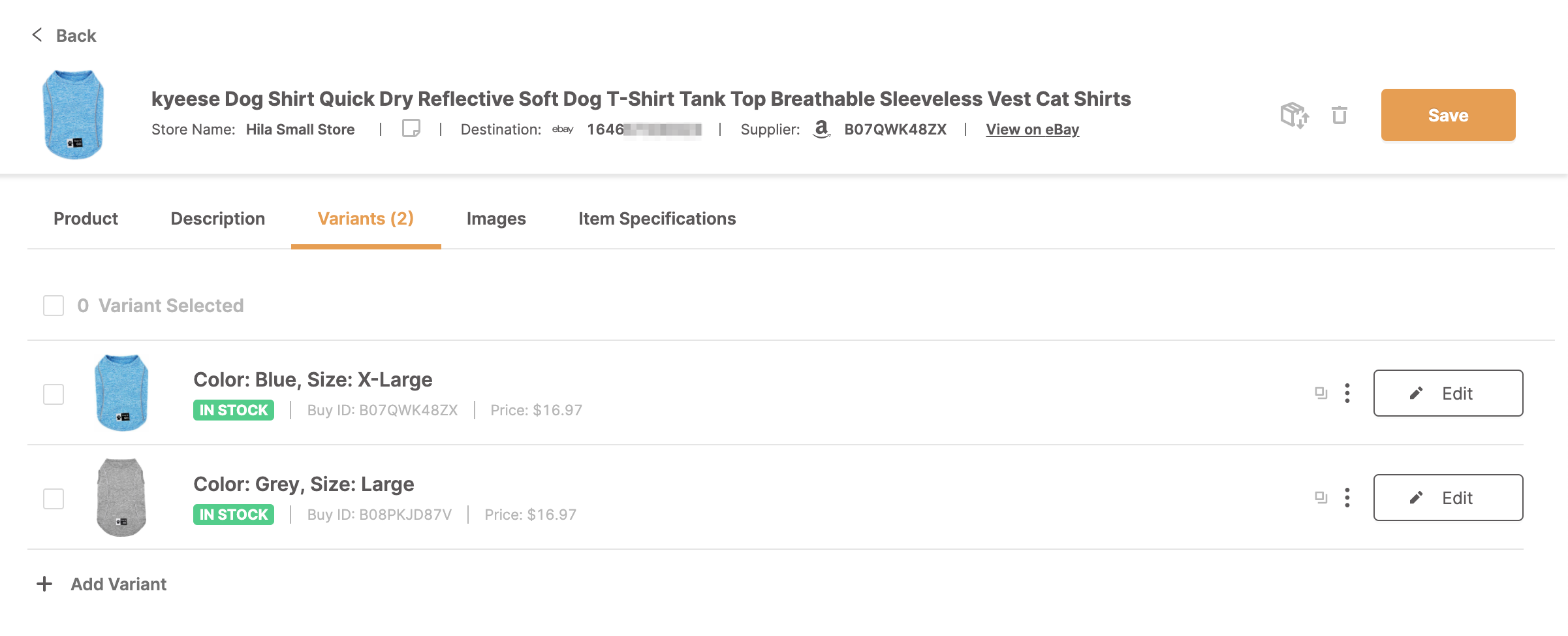Open the store note icon
The height and width of the screenshot is (636, 1568).
pos(411,128)
